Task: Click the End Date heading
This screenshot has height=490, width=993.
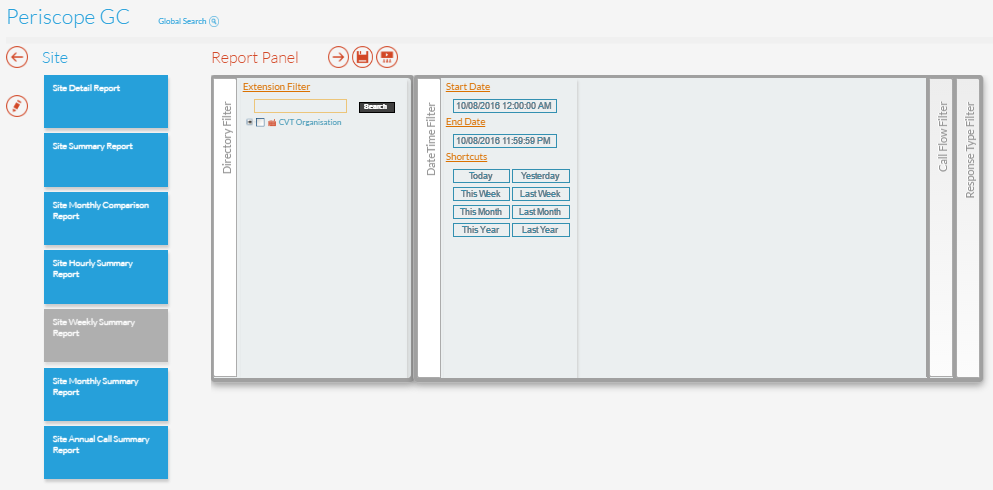Action: [x=465, y=122]
